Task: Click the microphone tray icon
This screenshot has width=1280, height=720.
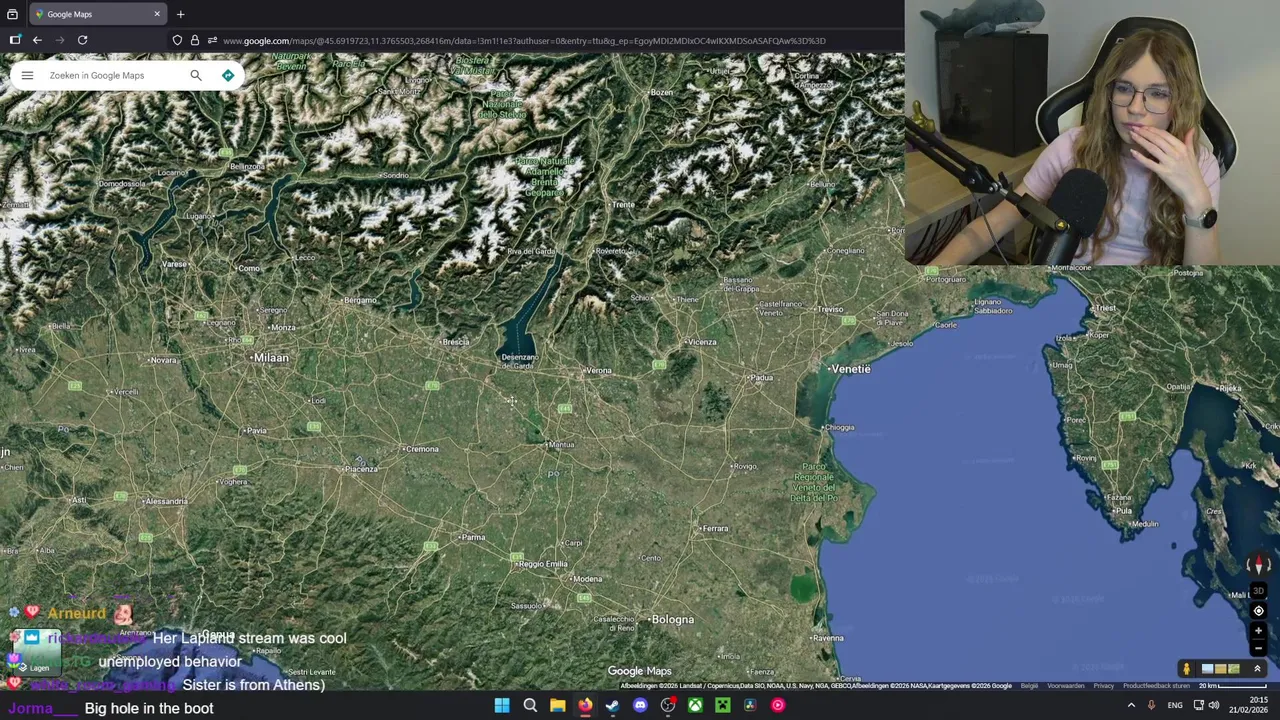Action: [1151, 705]
